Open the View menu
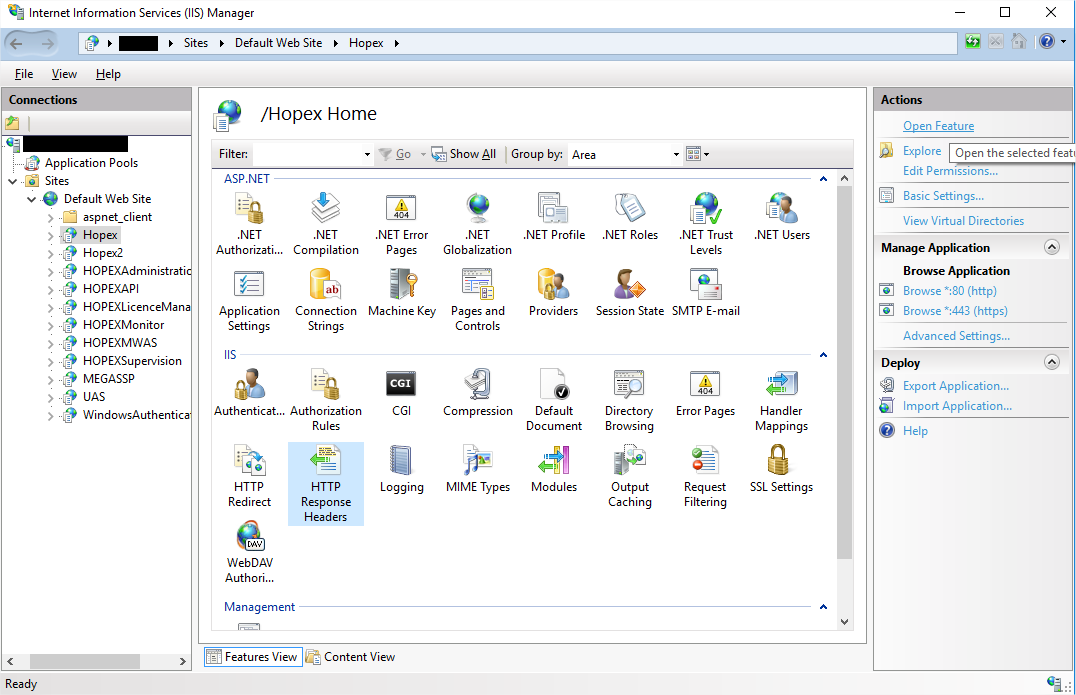 pos(64,74)
